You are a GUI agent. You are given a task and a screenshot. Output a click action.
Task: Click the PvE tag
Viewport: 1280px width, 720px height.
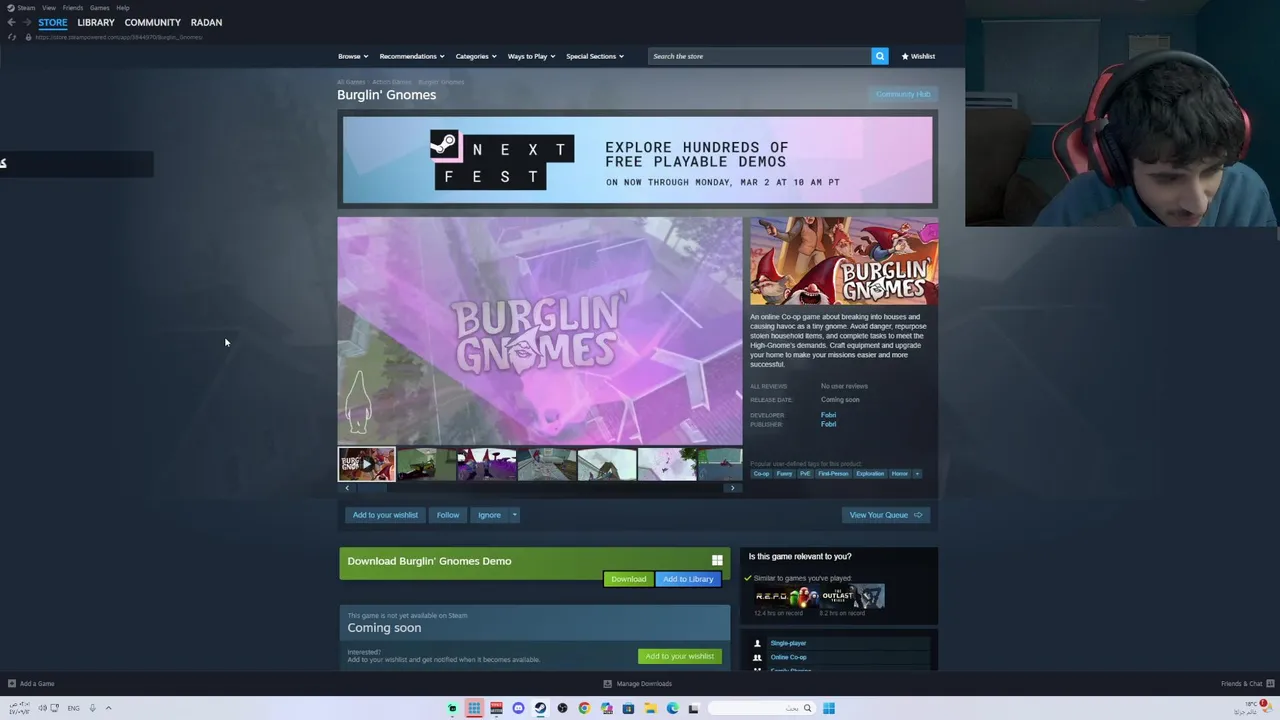point(805,474)
